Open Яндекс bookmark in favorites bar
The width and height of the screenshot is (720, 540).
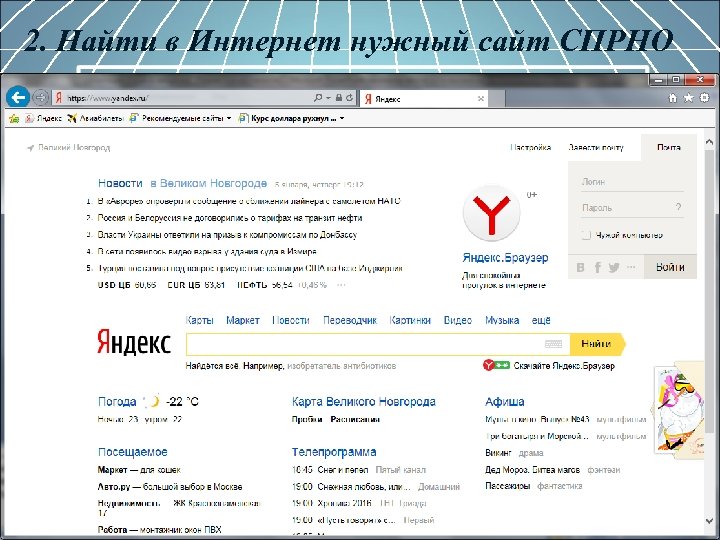(x=44, y=118)
